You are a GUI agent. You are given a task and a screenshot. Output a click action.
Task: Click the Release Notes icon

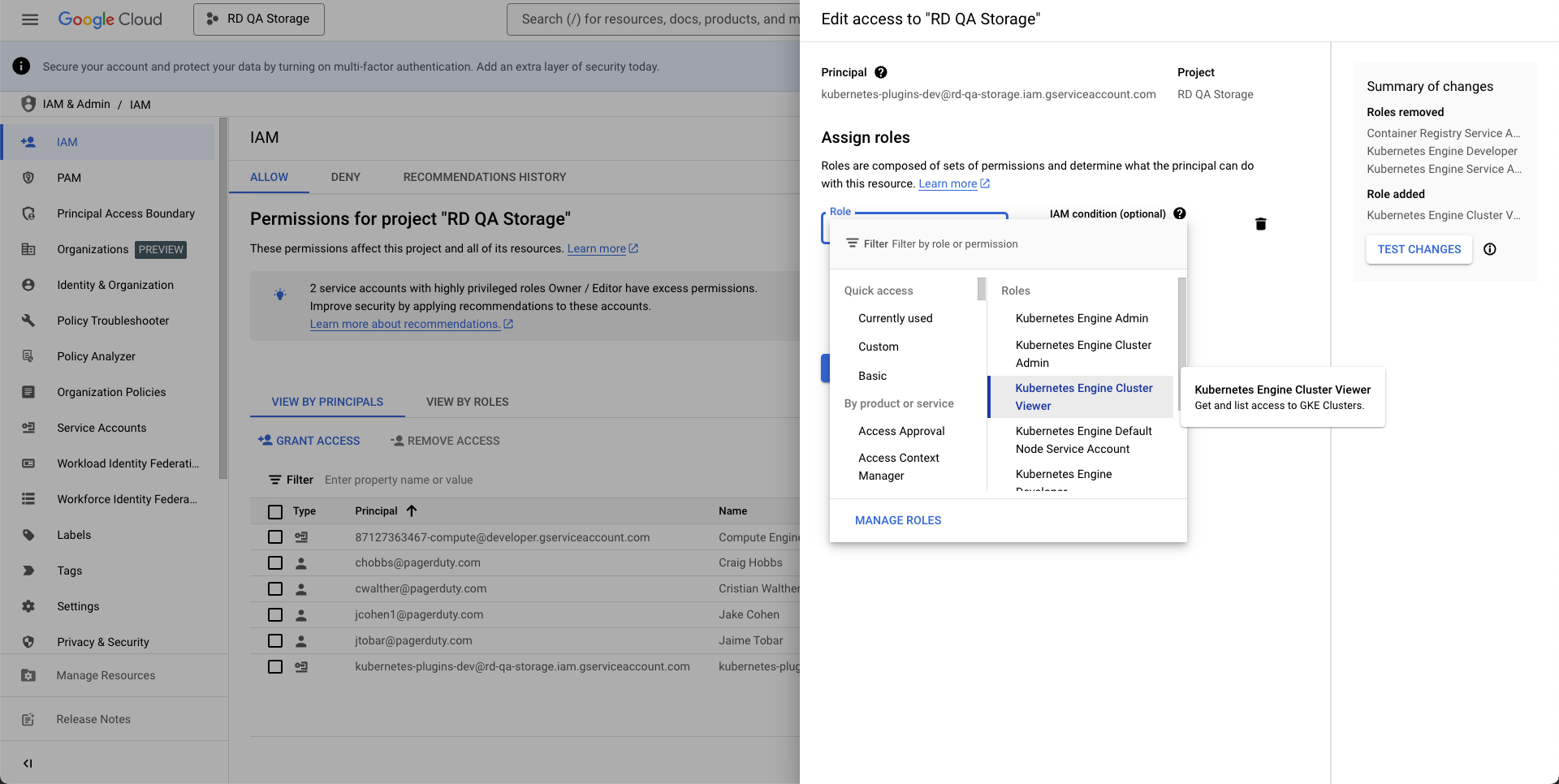(x=28, y=719)
